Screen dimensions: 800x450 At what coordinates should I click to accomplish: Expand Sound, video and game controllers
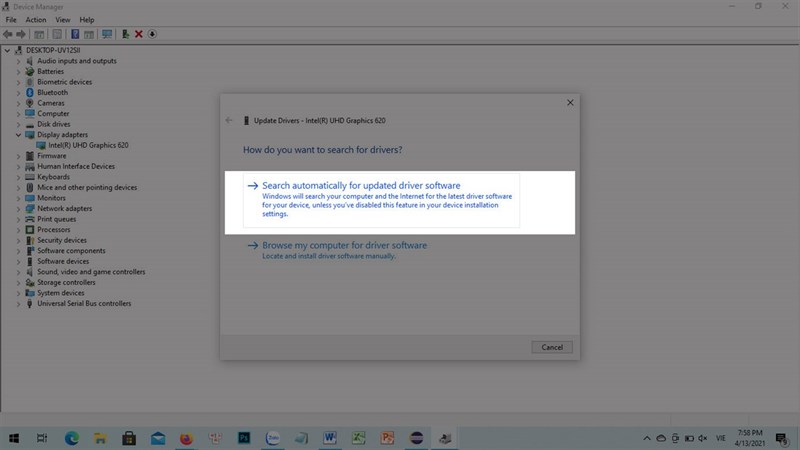tap(18, 272)
